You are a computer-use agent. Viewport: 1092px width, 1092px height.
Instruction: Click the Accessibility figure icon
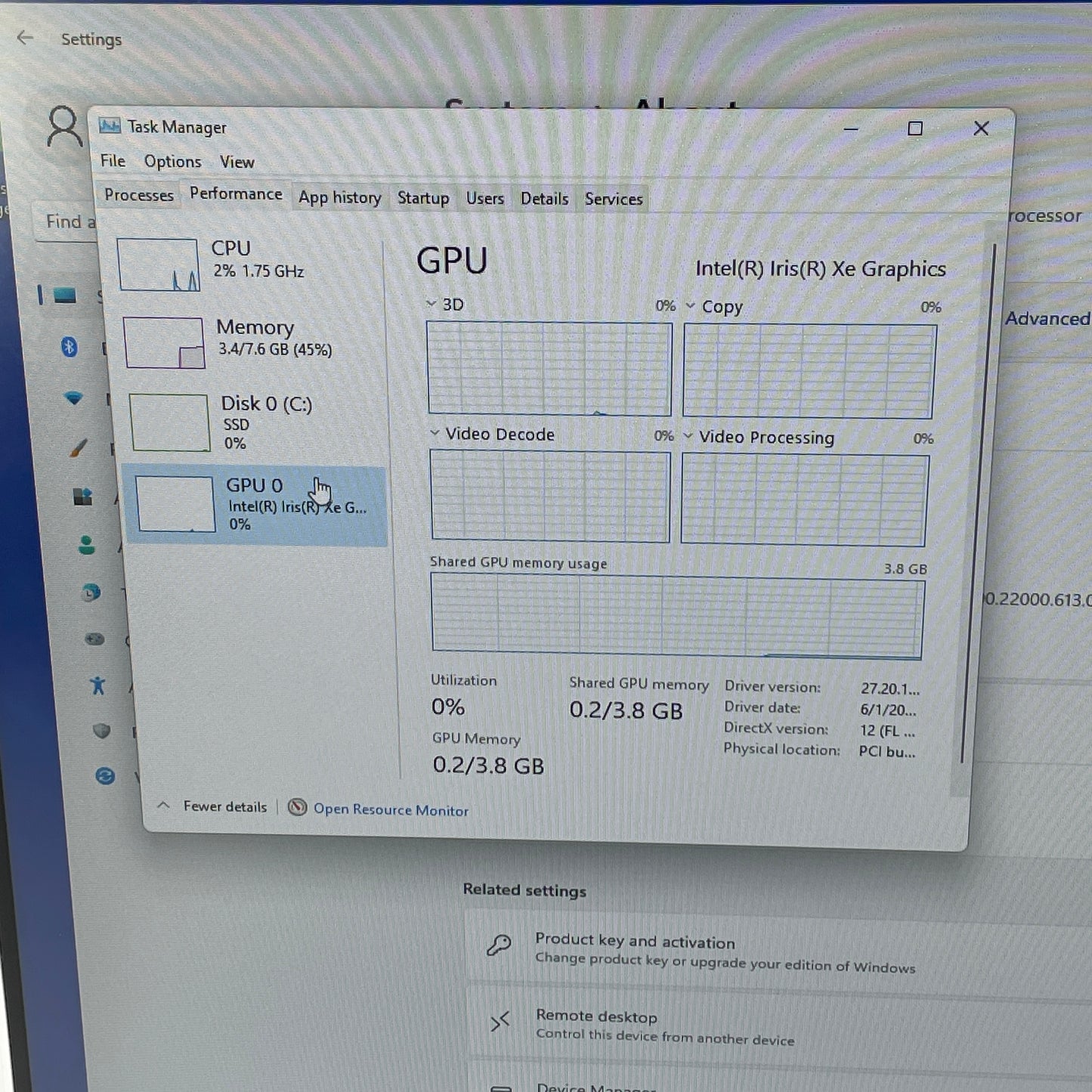coord(97,685)
